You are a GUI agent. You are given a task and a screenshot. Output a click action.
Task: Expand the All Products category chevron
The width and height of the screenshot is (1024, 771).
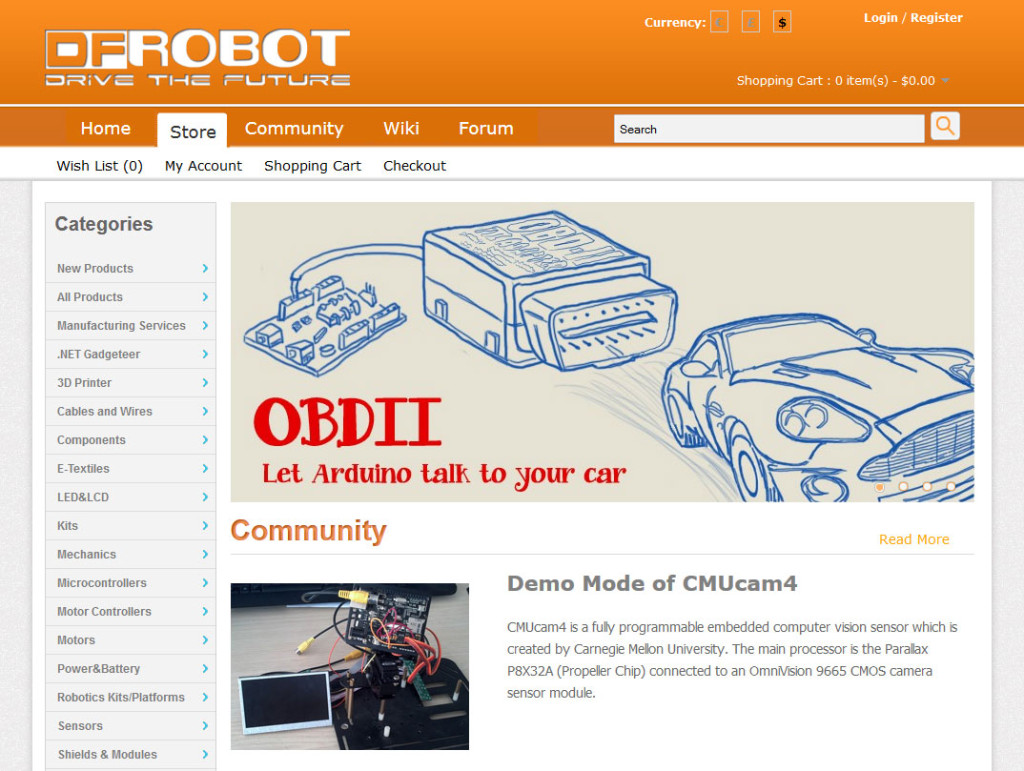[x=205, y=297]
